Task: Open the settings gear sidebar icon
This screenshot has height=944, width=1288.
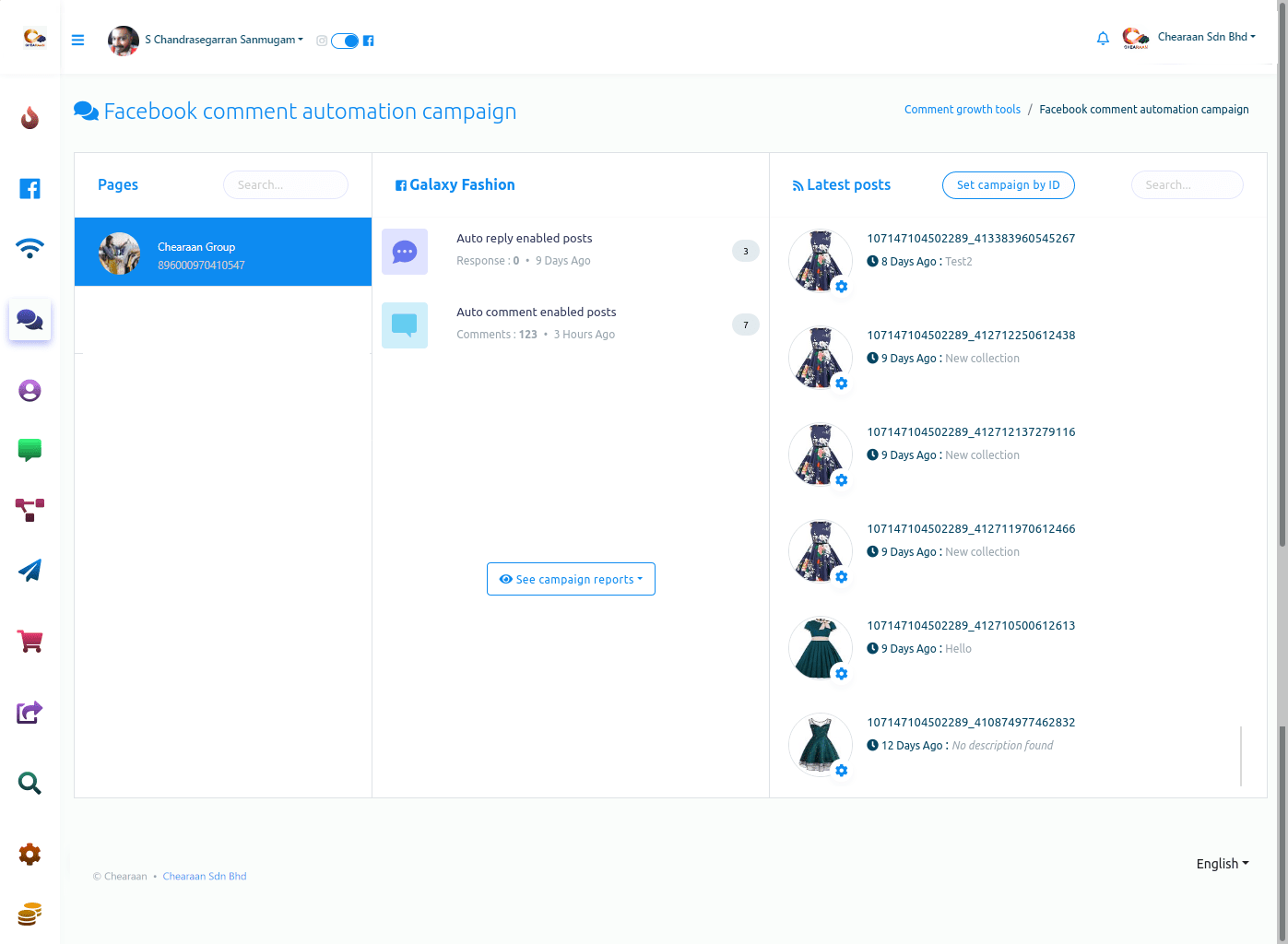Action: point(30,855)
